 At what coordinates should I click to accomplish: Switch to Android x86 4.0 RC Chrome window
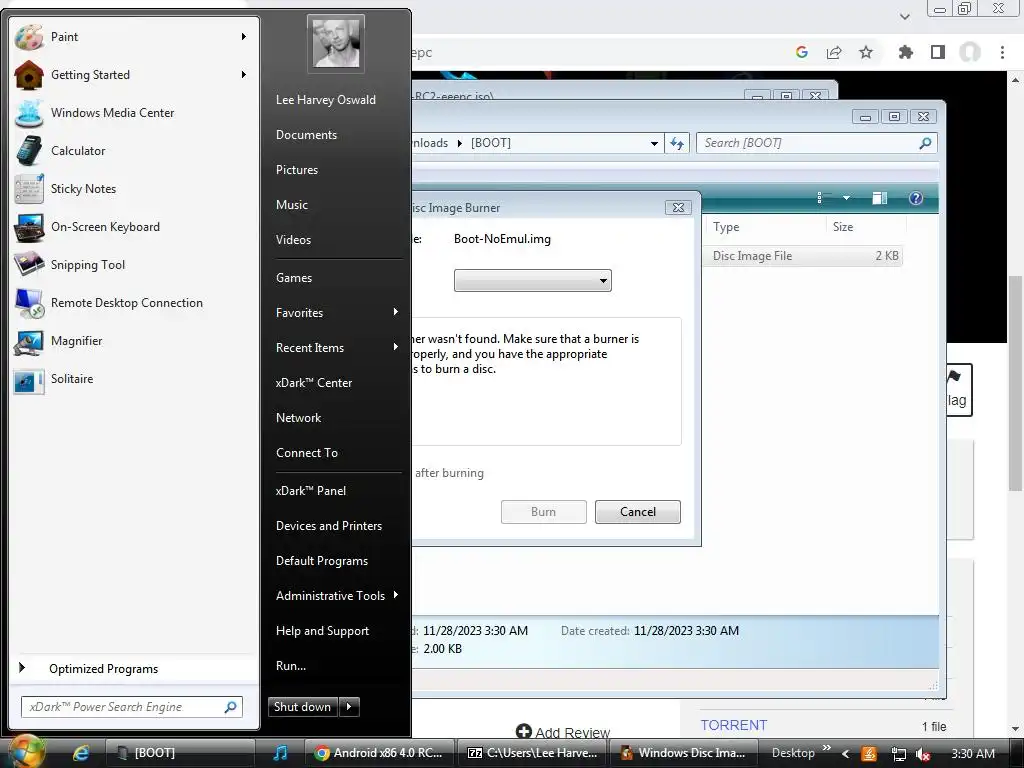[380, 753]
